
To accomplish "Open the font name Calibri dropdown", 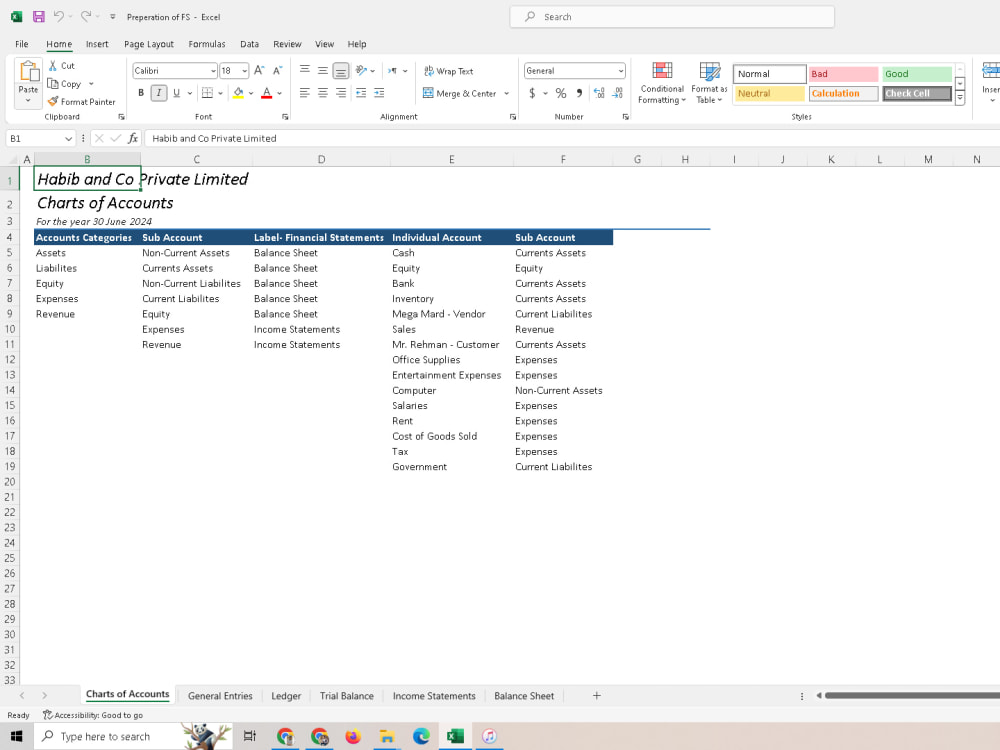I will 213,71.
